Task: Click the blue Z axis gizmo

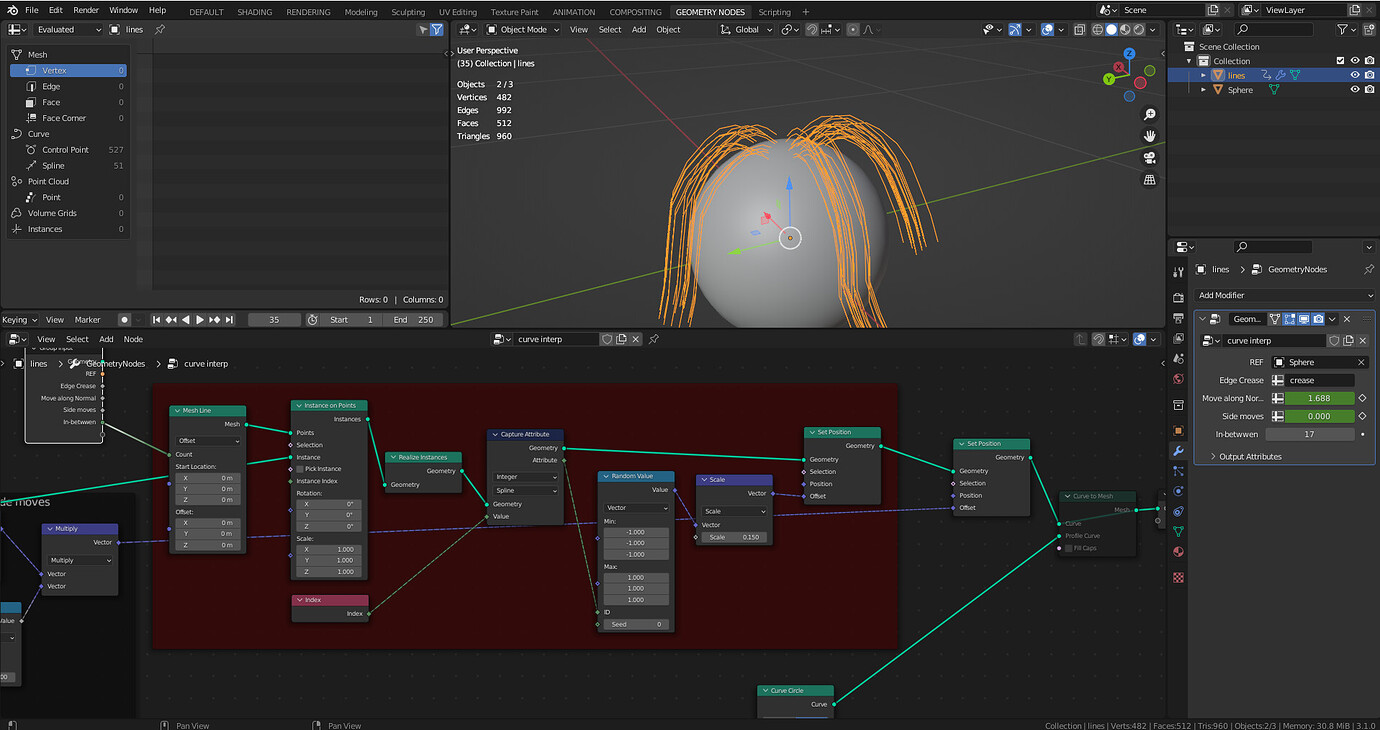Action: click(1129, 54)
